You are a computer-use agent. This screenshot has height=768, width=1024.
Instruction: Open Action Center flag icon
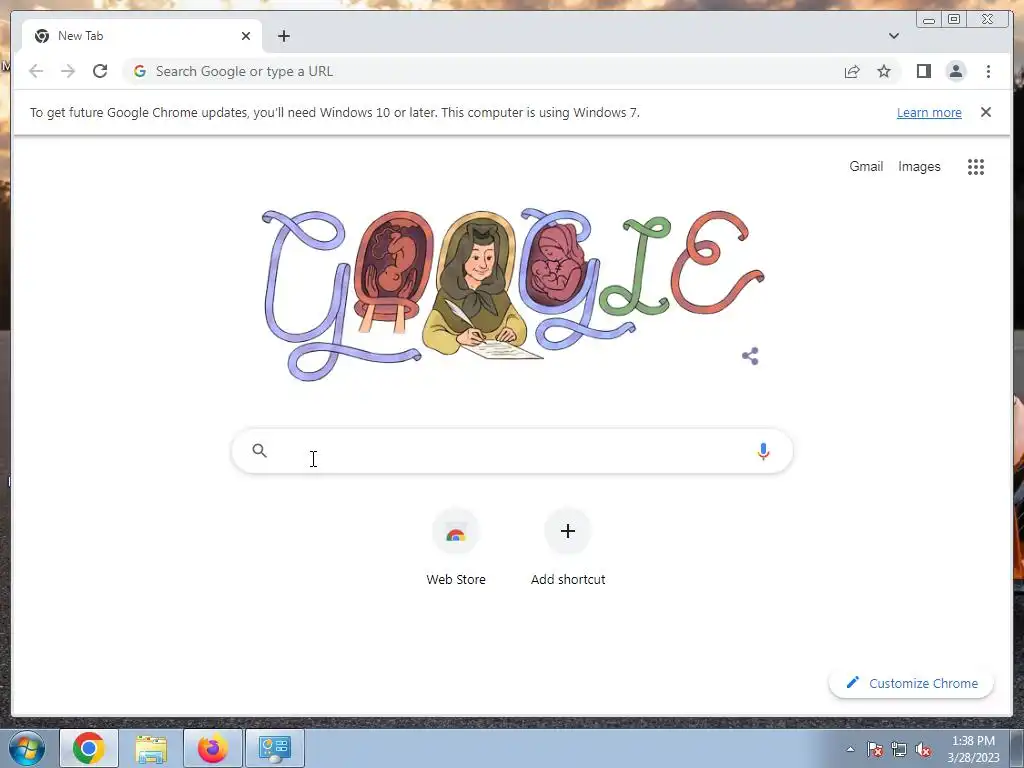pos(875,749)
